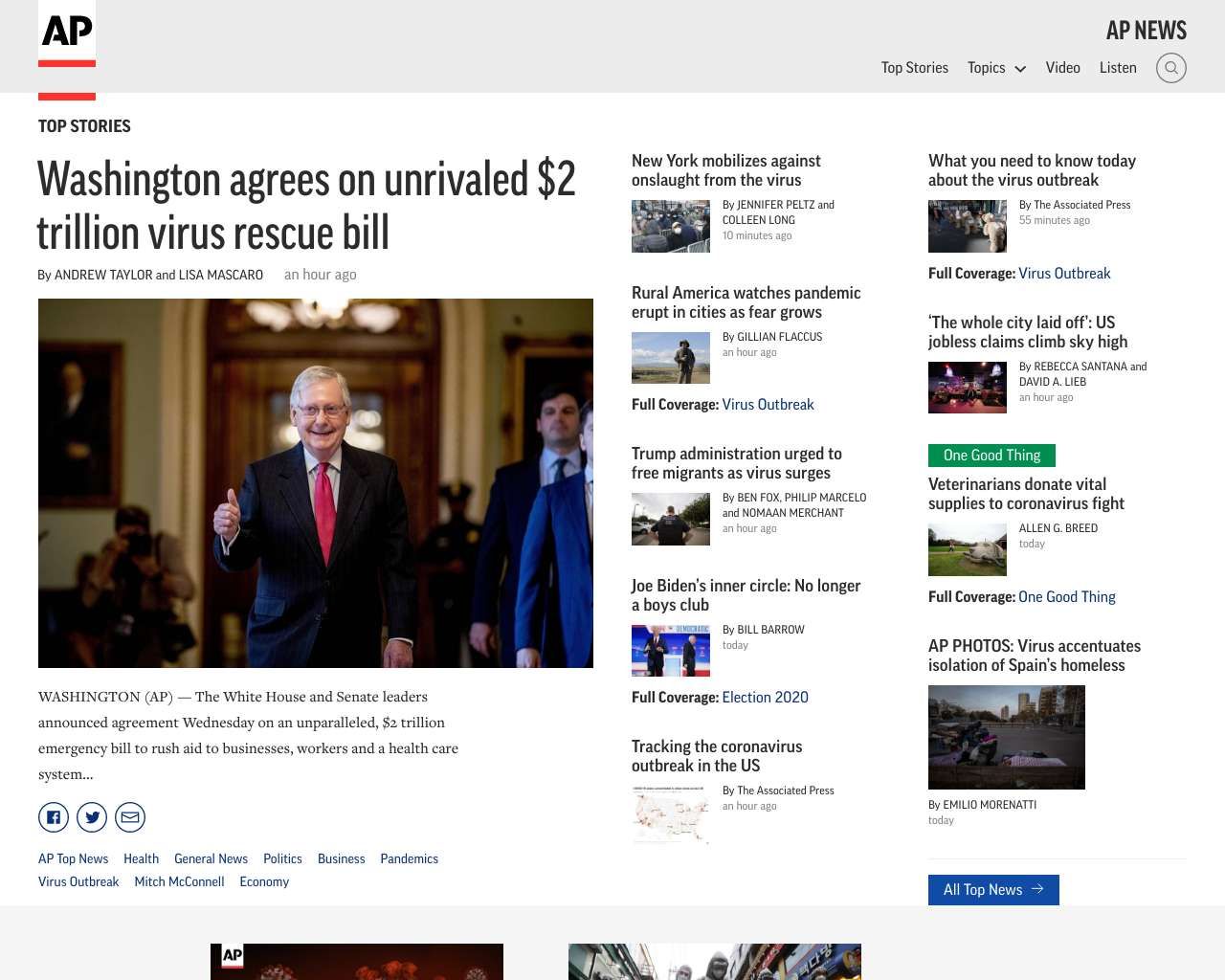The width and height of the screenshot is (1225, 980).
Task: Click the Mitch McConnell main story photo
Action: 316,483
